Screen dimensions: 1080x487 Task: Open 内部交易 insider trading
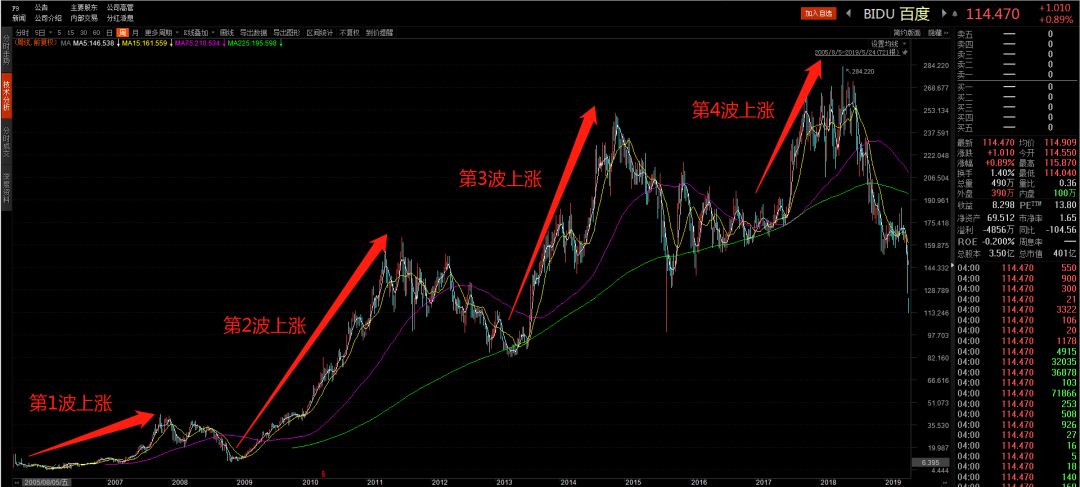click(84, 18)
